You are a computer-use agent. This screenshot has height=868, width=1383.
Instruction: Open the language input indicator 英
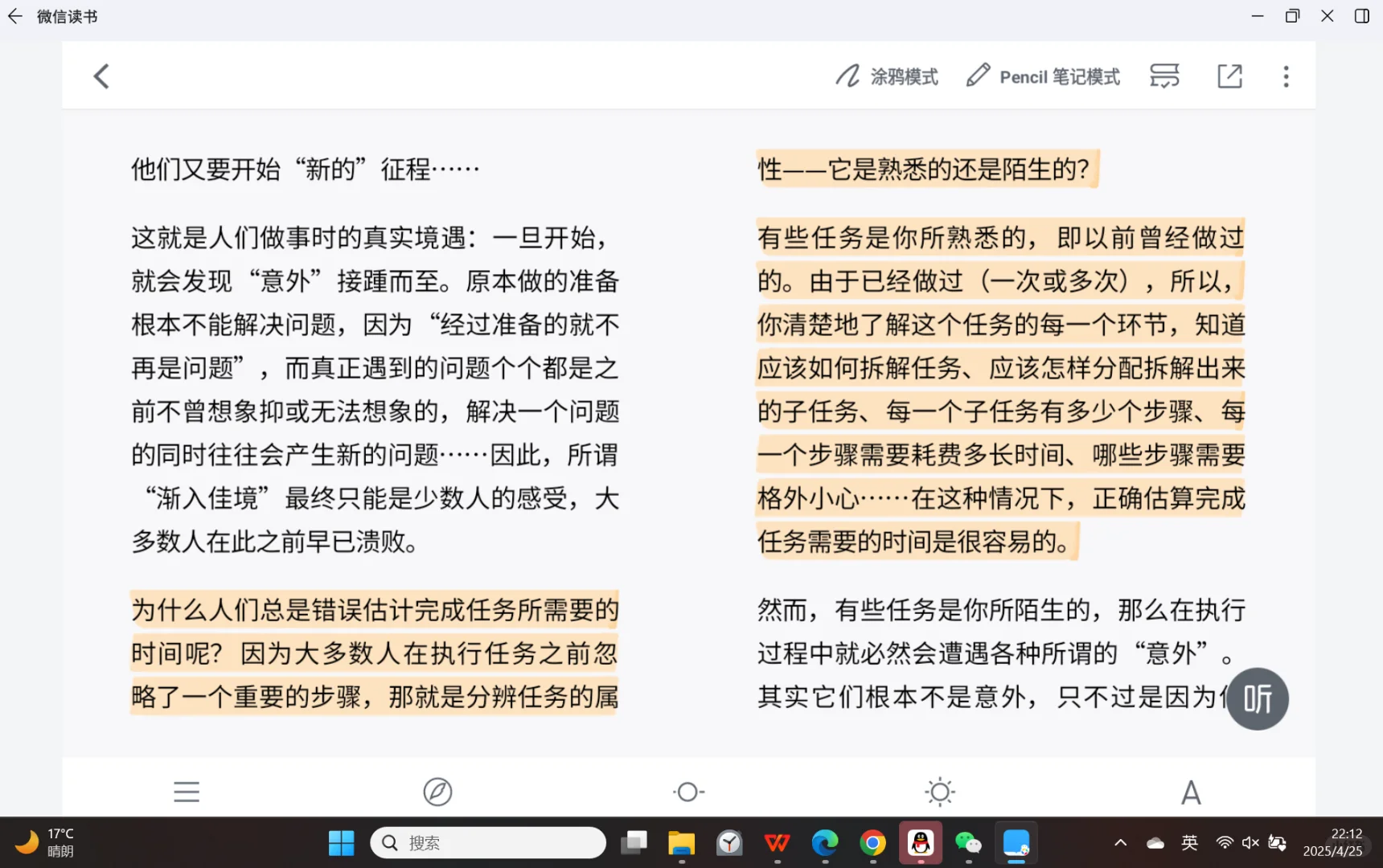point(1189,842)
